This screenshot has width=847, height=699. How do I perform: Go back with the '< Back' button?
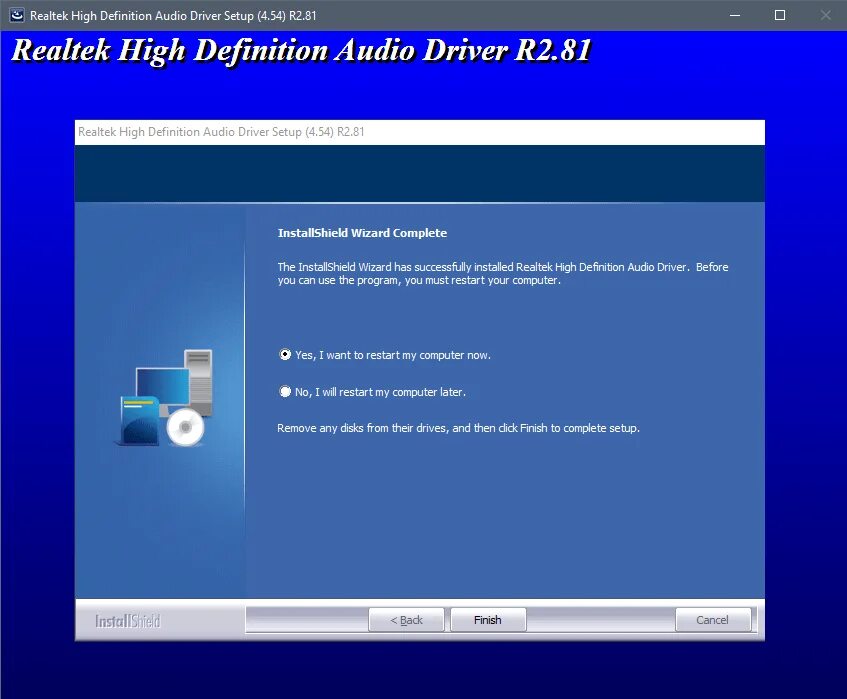pyautogui.click(x=406, y=620)
